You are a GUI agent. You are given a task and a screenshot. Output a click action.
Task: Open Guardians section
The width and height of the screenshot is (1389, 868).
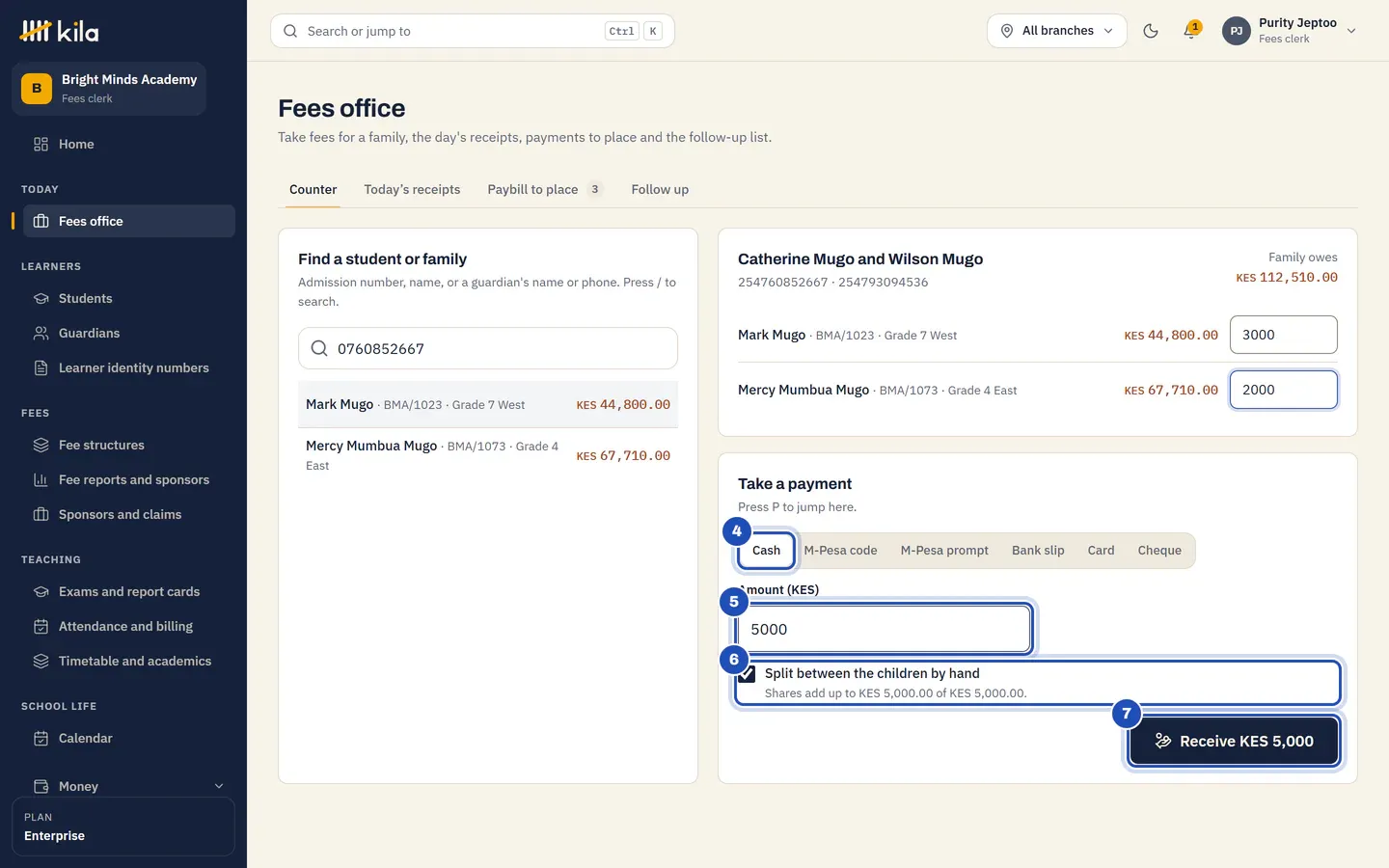129,333
